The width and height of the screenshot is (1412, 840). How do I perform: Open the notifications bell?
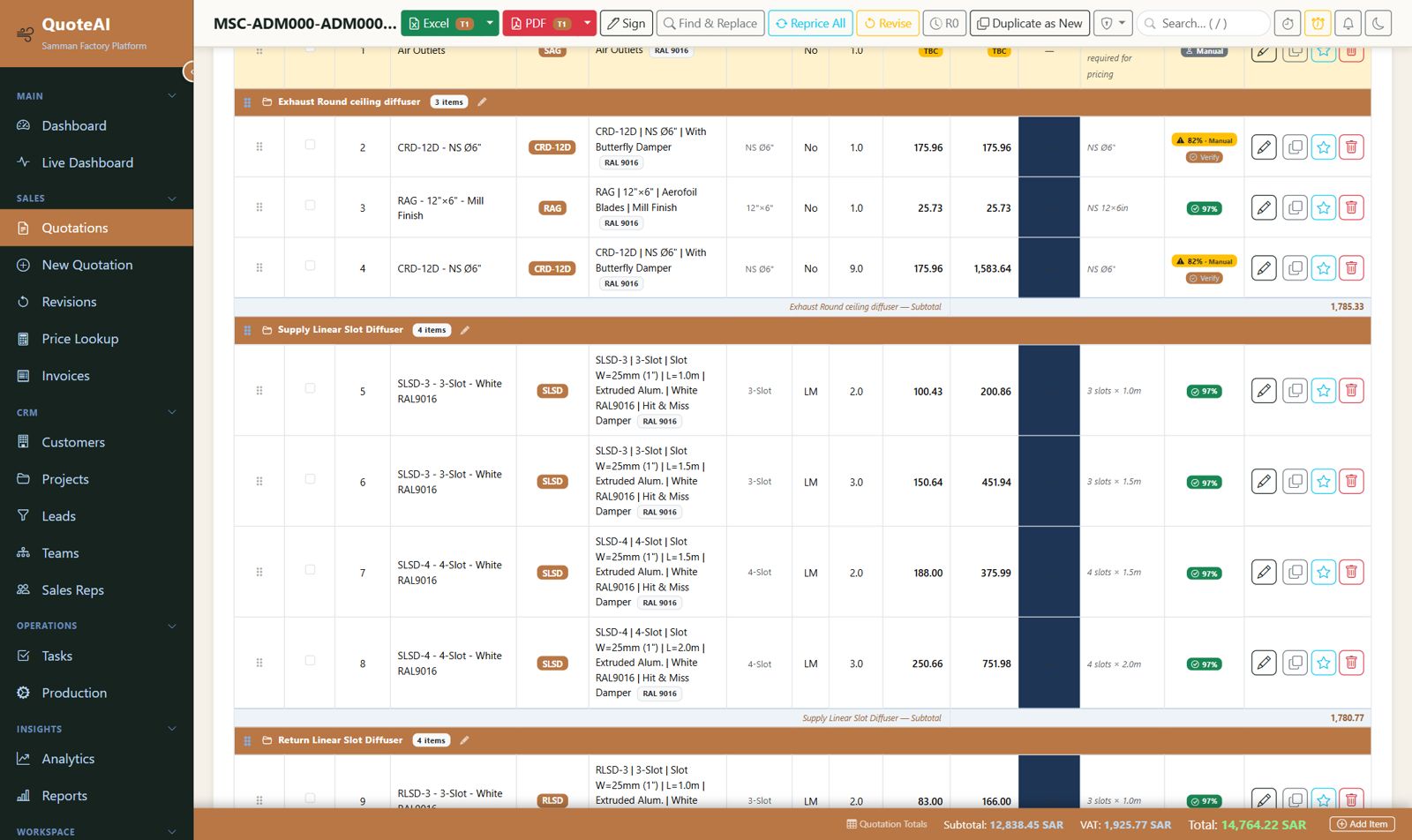click(1348, 24)
